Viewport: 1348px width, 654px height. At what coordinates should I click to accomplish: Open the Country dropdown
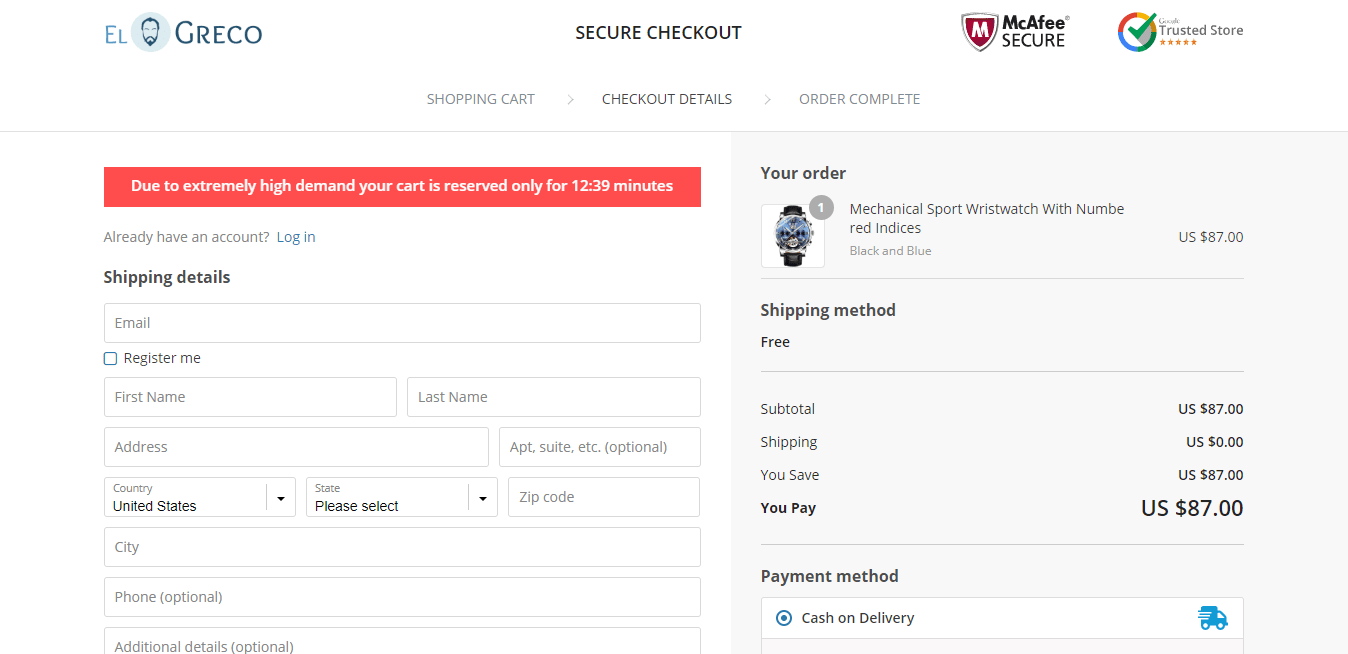click(199, 497)
